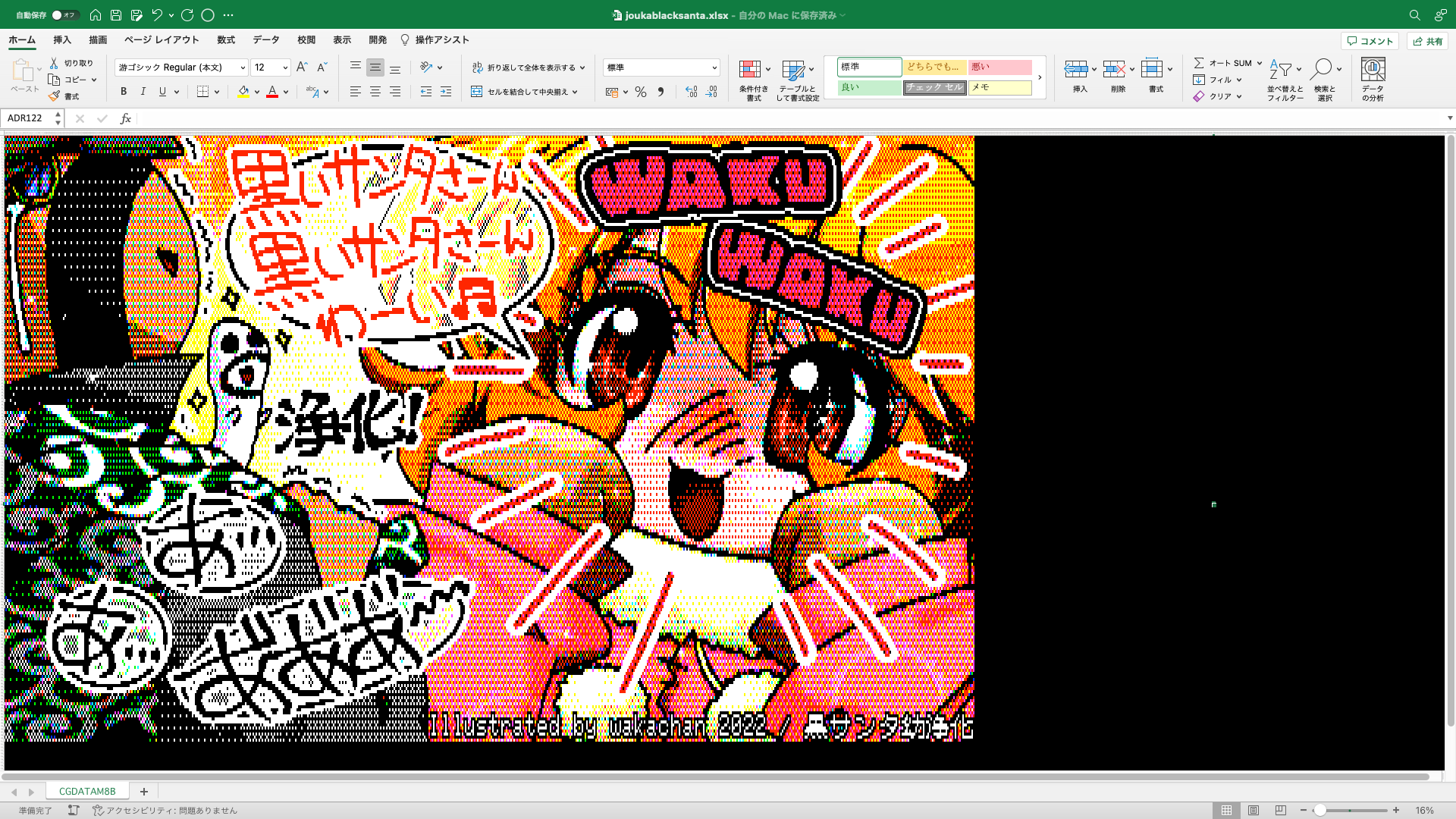Click the Search magnifier in title bar
The height and width of the screenshot is (819, 1456).
1414,15
